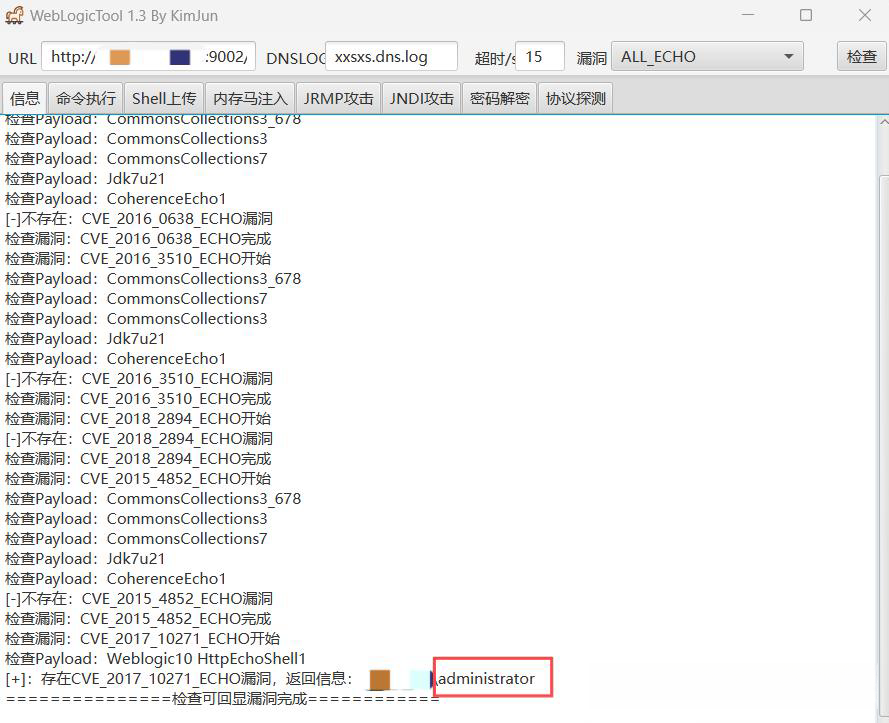Screen dimensions: 889x723
Task: Minimize the WebLogicTool window
Action: point(748,15)
